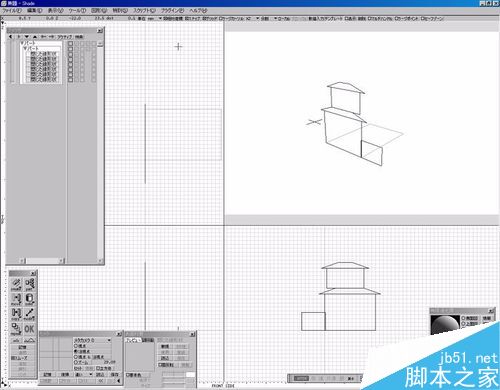The width and height of the screenshot is (500, 390).
Task: Collapse the top パート tree node
Action: 22,43
